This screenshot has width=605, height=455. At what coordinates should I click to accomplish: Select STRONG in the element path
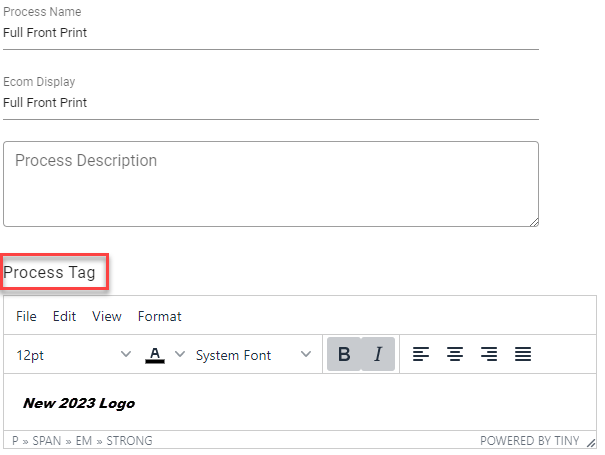coord(129,440)
